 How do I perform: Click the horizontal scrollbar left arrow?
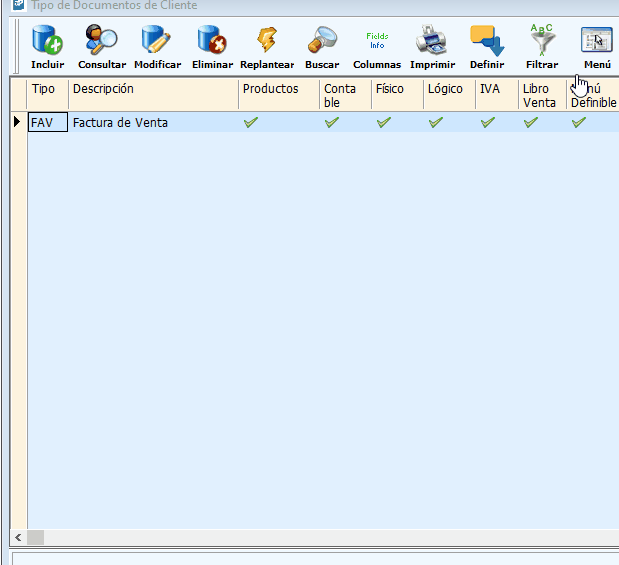17,537
